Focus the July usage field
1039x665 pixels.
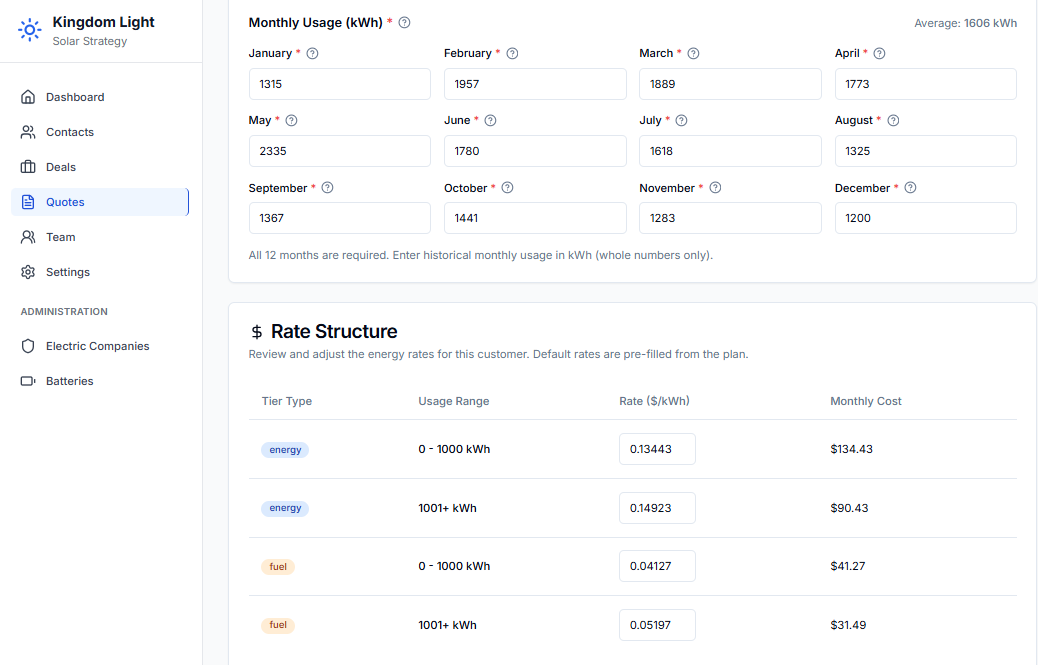point(730,151)
